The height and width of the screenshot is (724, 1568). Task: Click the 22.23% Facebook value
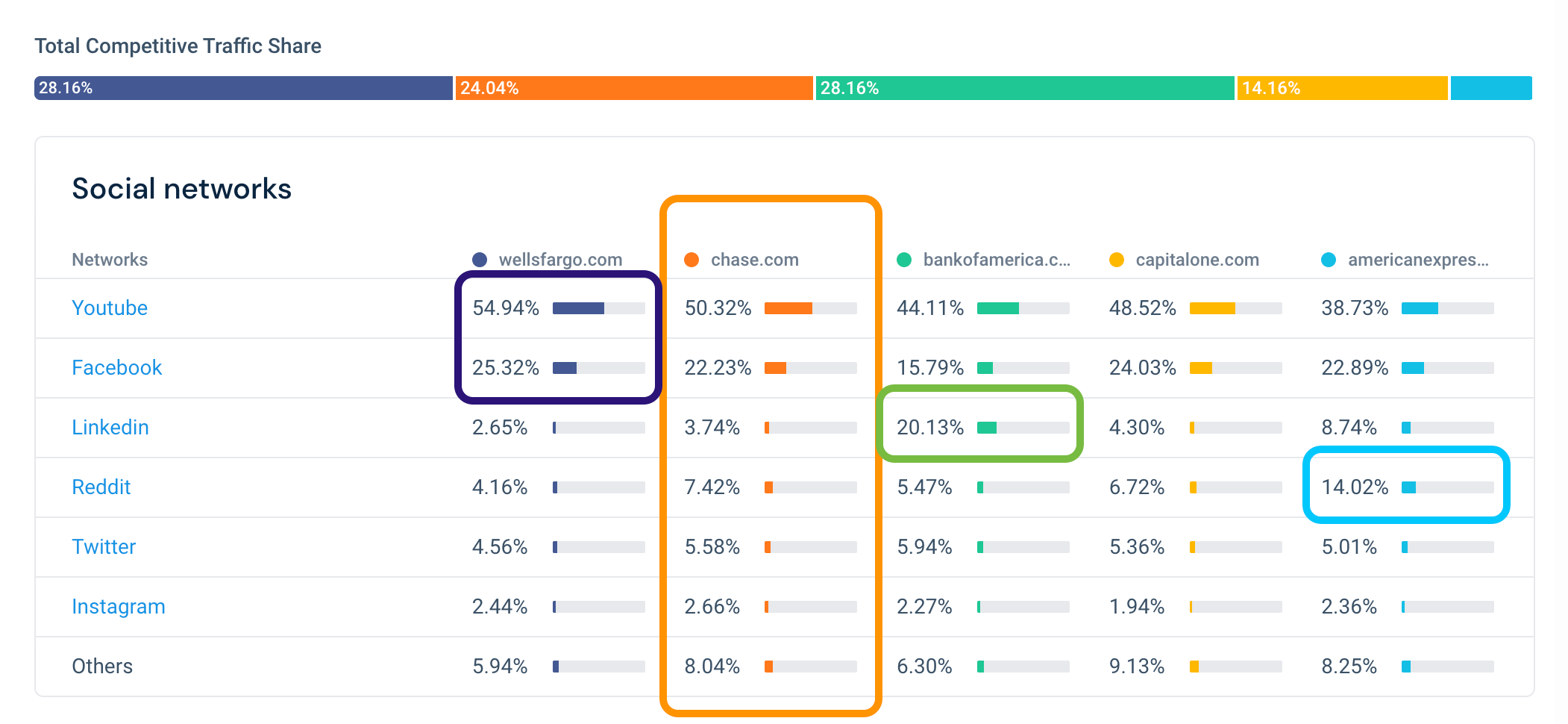coord(718,367)
